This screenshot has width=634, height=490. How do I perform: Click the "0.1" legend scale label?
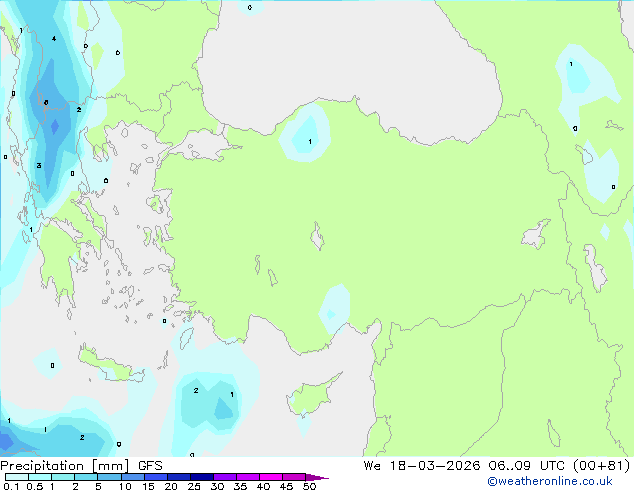pyautogui.click(x=11, y=486)
